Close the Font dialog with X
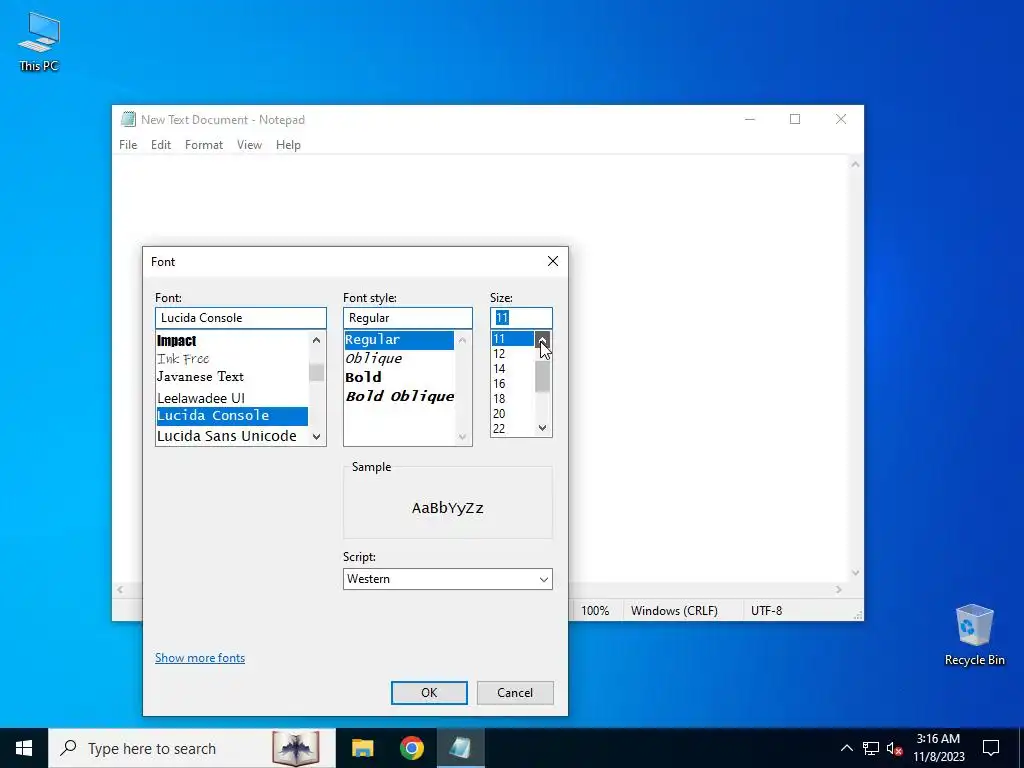 pos(552,261)
